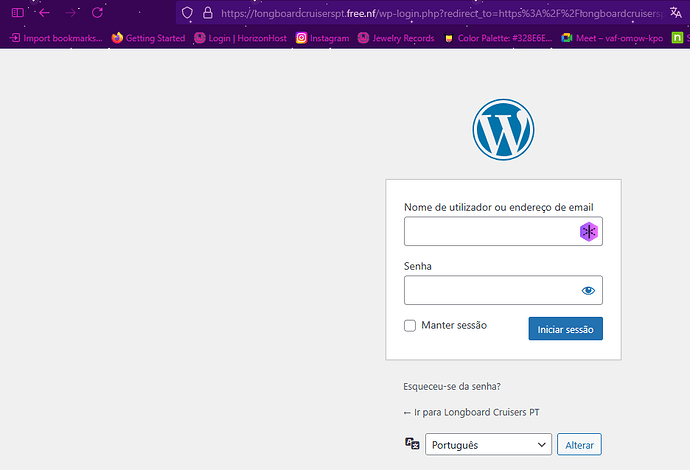Reload the page with the refresh icon
The width and height of the screenshot is (690, 470).
97,13
